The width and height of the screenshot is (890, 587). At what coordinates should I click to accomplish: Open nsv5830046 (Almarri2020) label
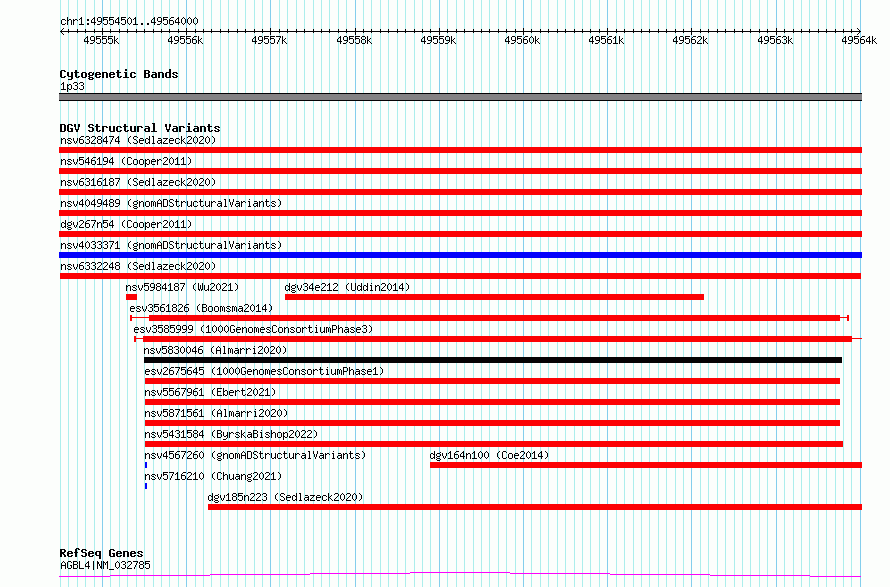click(215, 350)
